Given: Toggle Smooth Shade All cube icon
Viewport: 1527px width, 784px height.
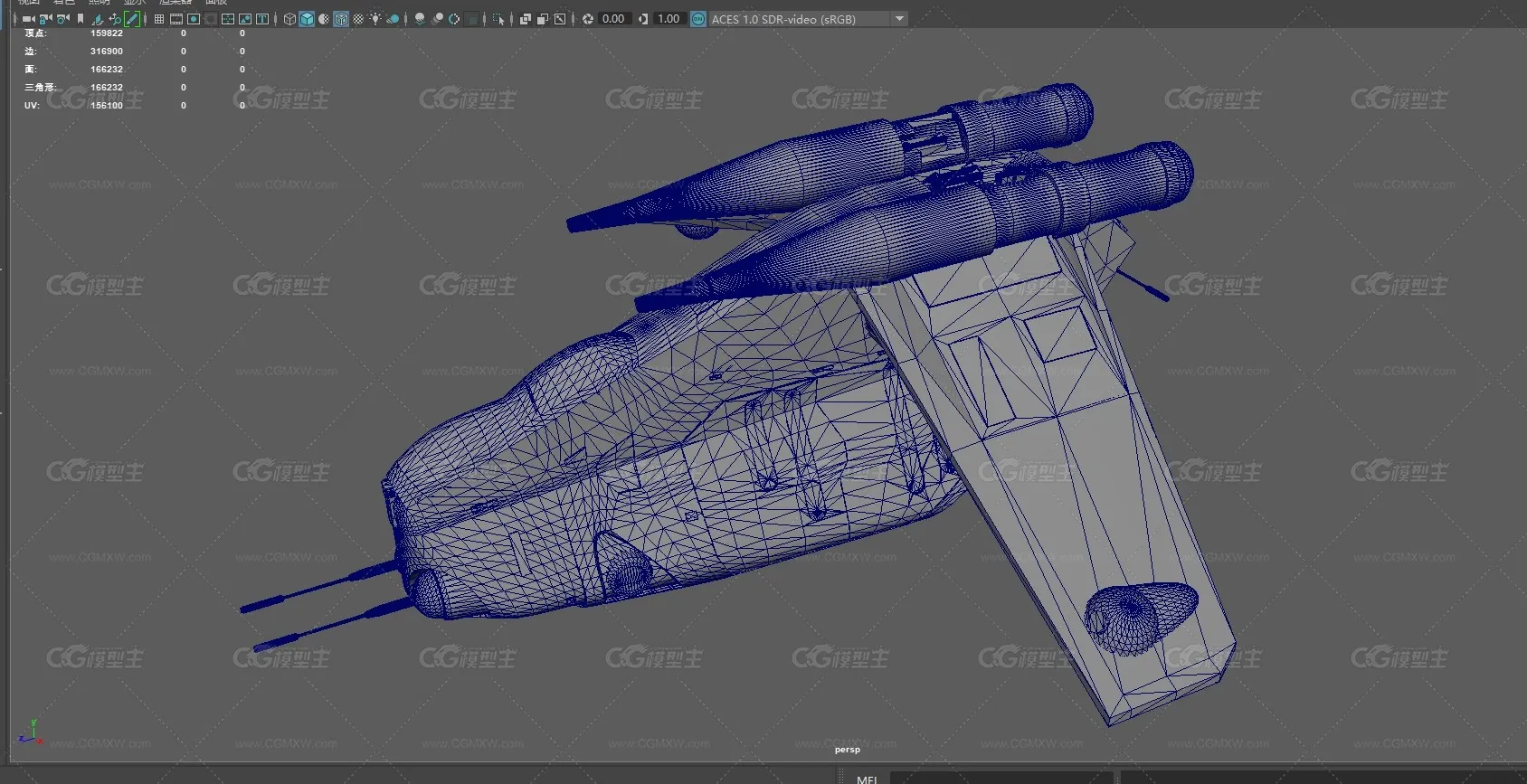Looking at the screenshot, I should click(x=307, y=19).
